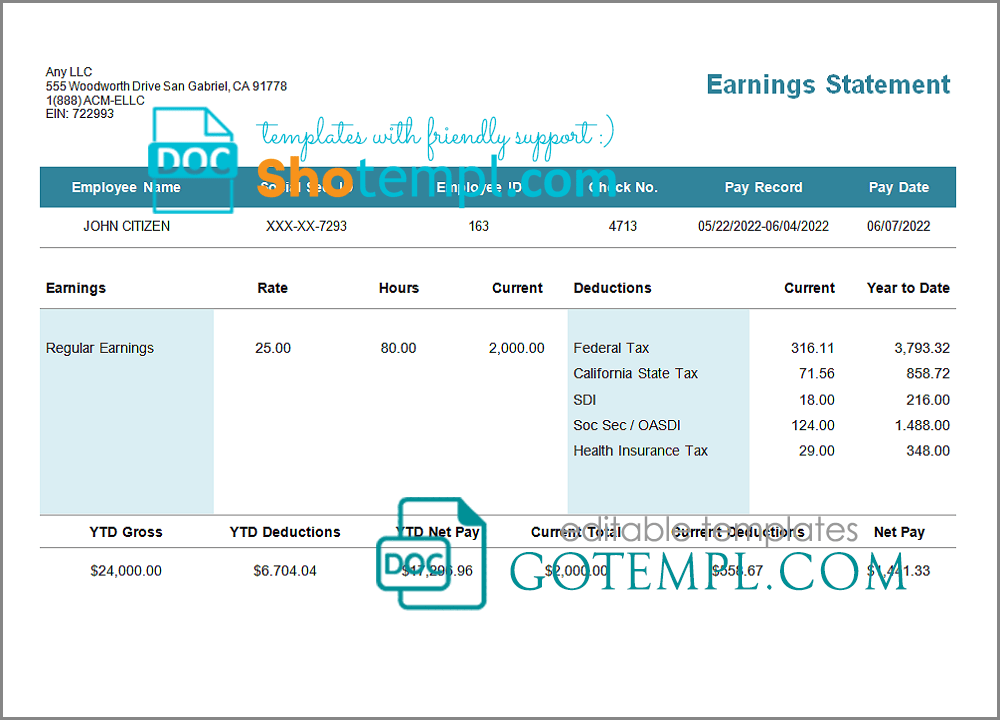Image resolution: width=1000 pixels, height=720 pixels.
Task: Select the YTD Gross value $24,000.00
Action: (x=126, y=571)
